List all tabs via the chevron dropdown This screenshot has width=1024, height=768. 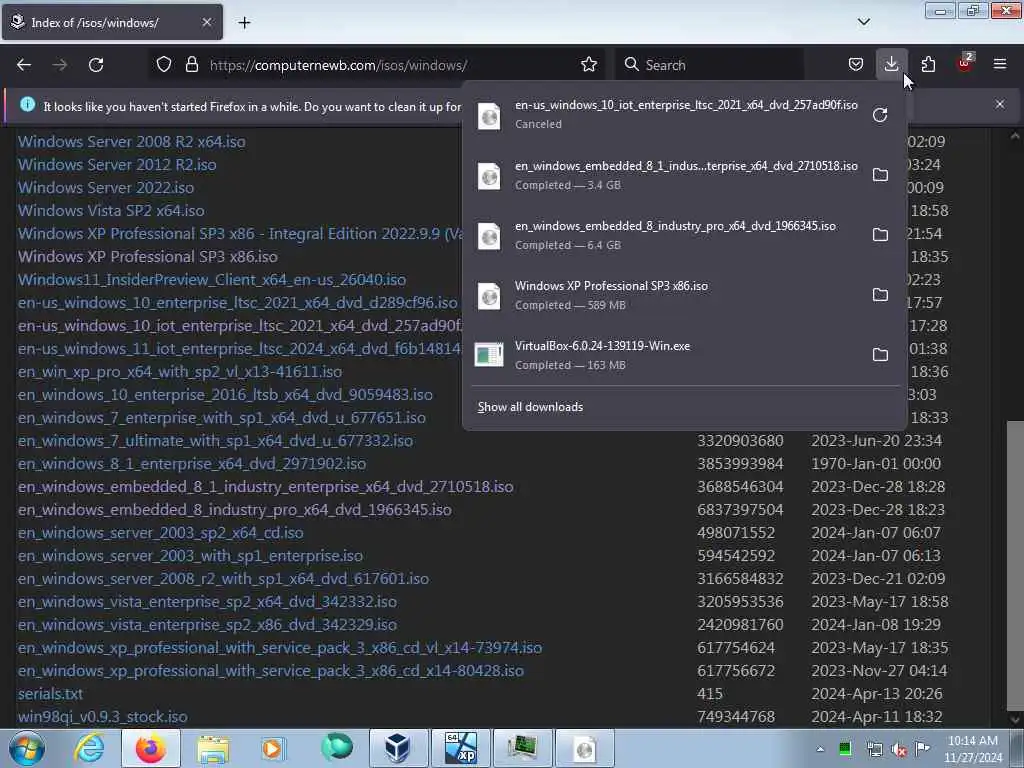(x=863, y=22)
